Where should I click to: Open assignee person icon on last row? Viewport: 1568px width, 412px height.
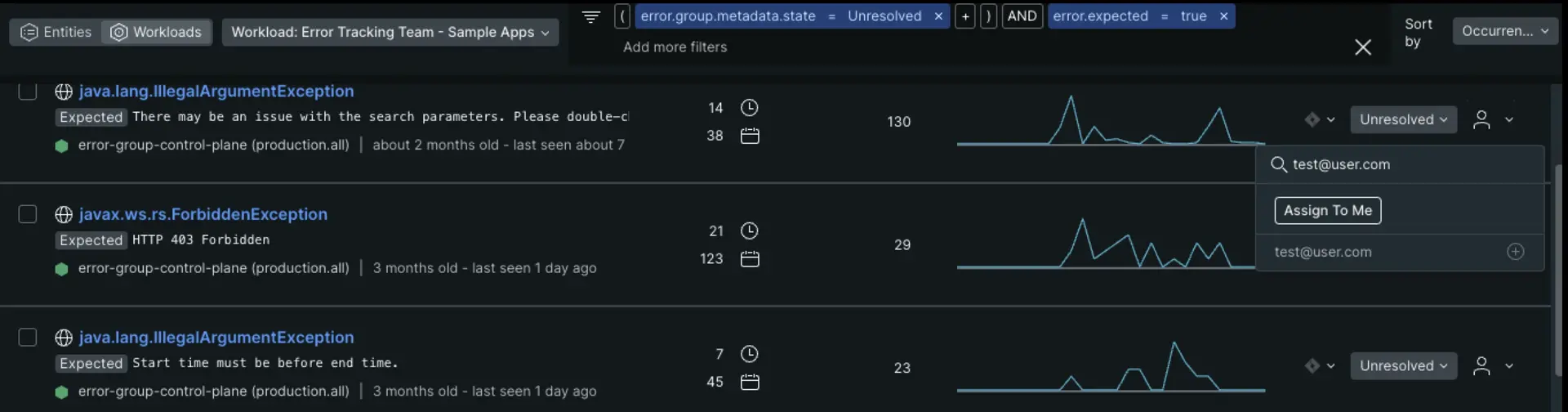[1481, 366]
